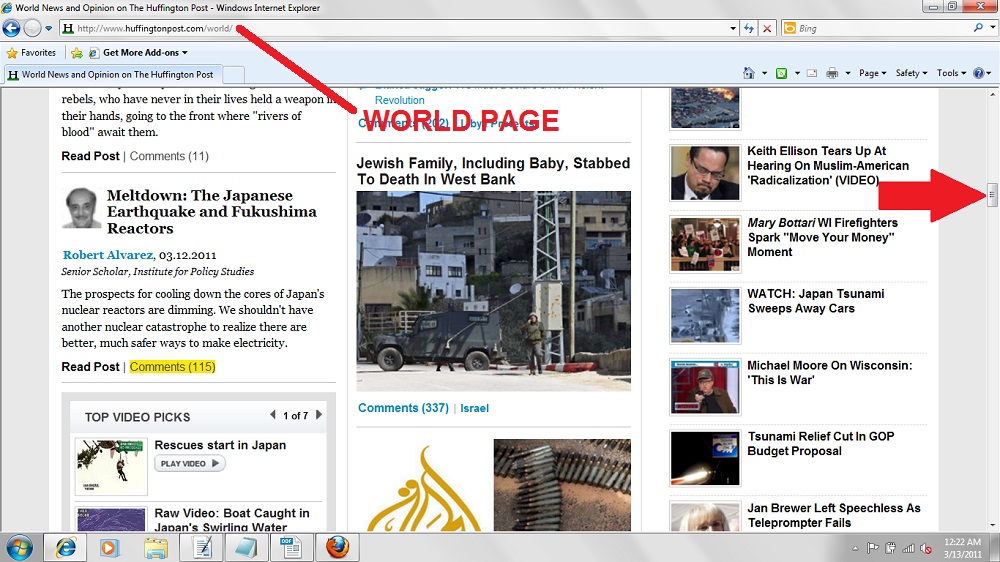1000x562 pixels.
Task: Open the search provider dropdown arrow
Action: 992,27
